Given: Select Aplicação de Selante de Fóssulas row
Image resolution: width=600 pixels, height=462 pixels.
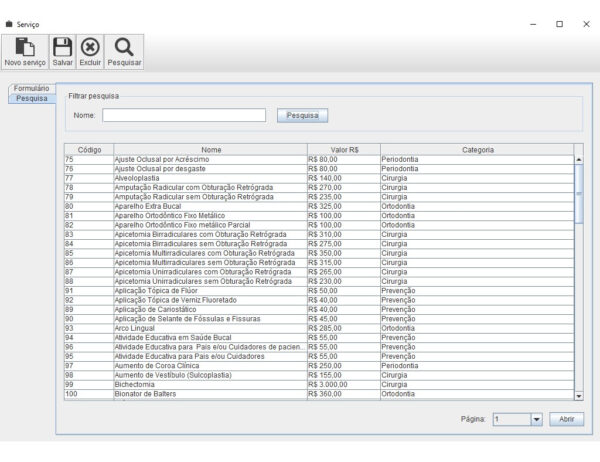Looking at the screenshot, I should (x=319, y=319).
